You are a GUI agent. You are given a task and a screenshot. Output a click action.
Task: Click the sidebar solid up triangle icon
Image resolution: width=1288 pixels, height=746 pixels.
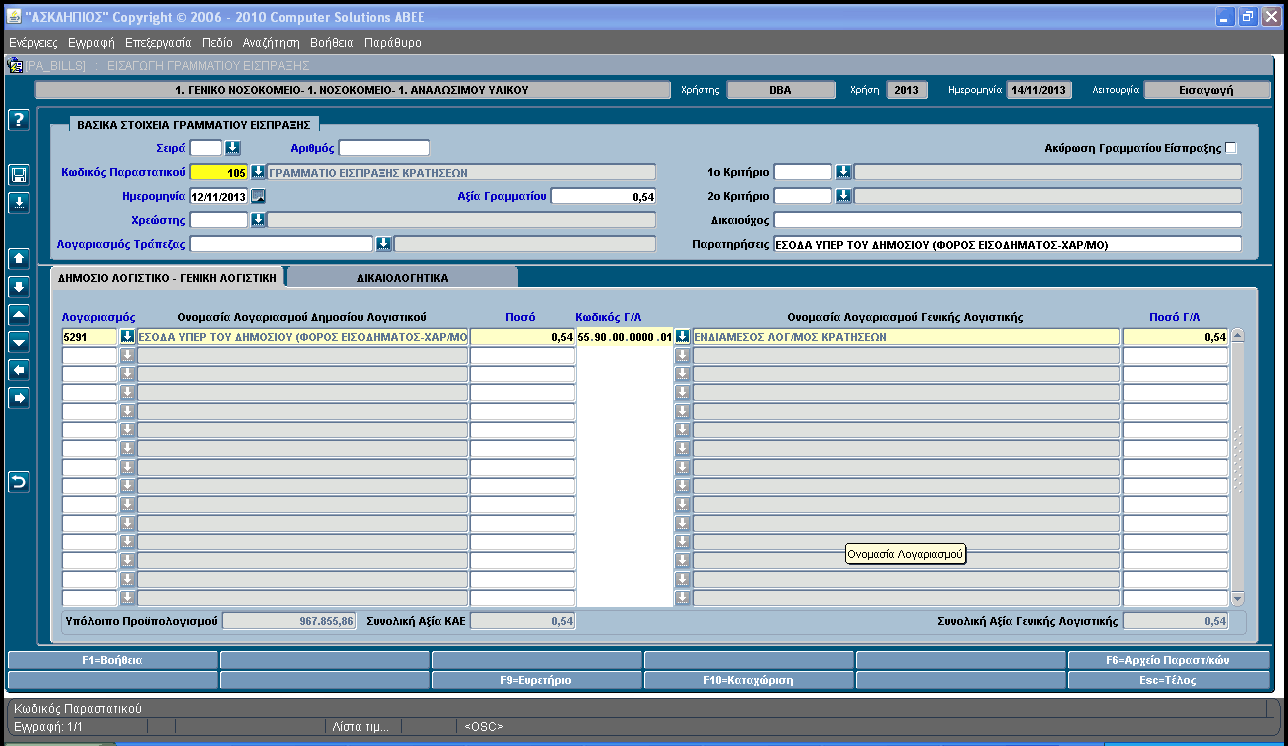(x=18, y=314)
